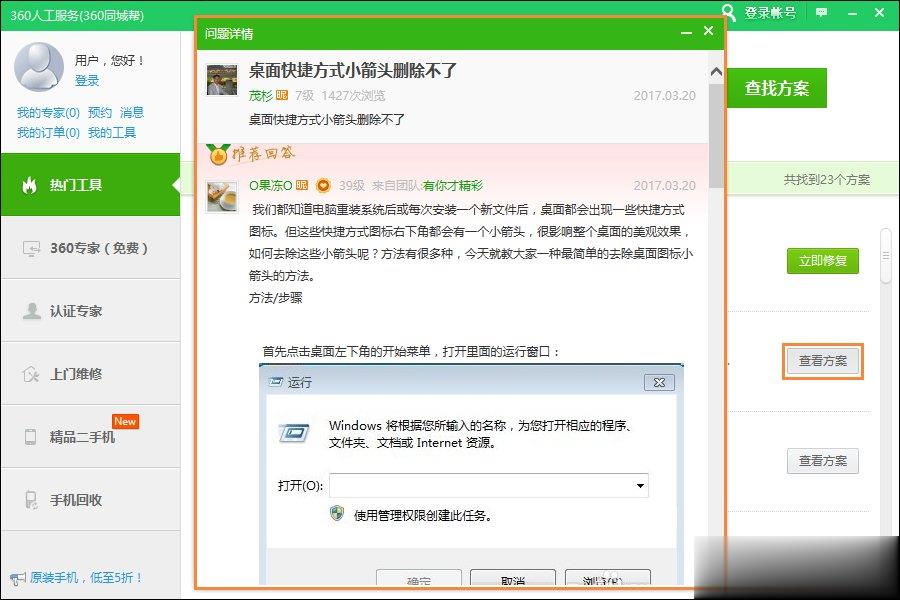Image resolution: width=900 pixels, height=600 pixels.
Task: Minimize the 问题详情 dialog
Action: click(x=686, y=33)
